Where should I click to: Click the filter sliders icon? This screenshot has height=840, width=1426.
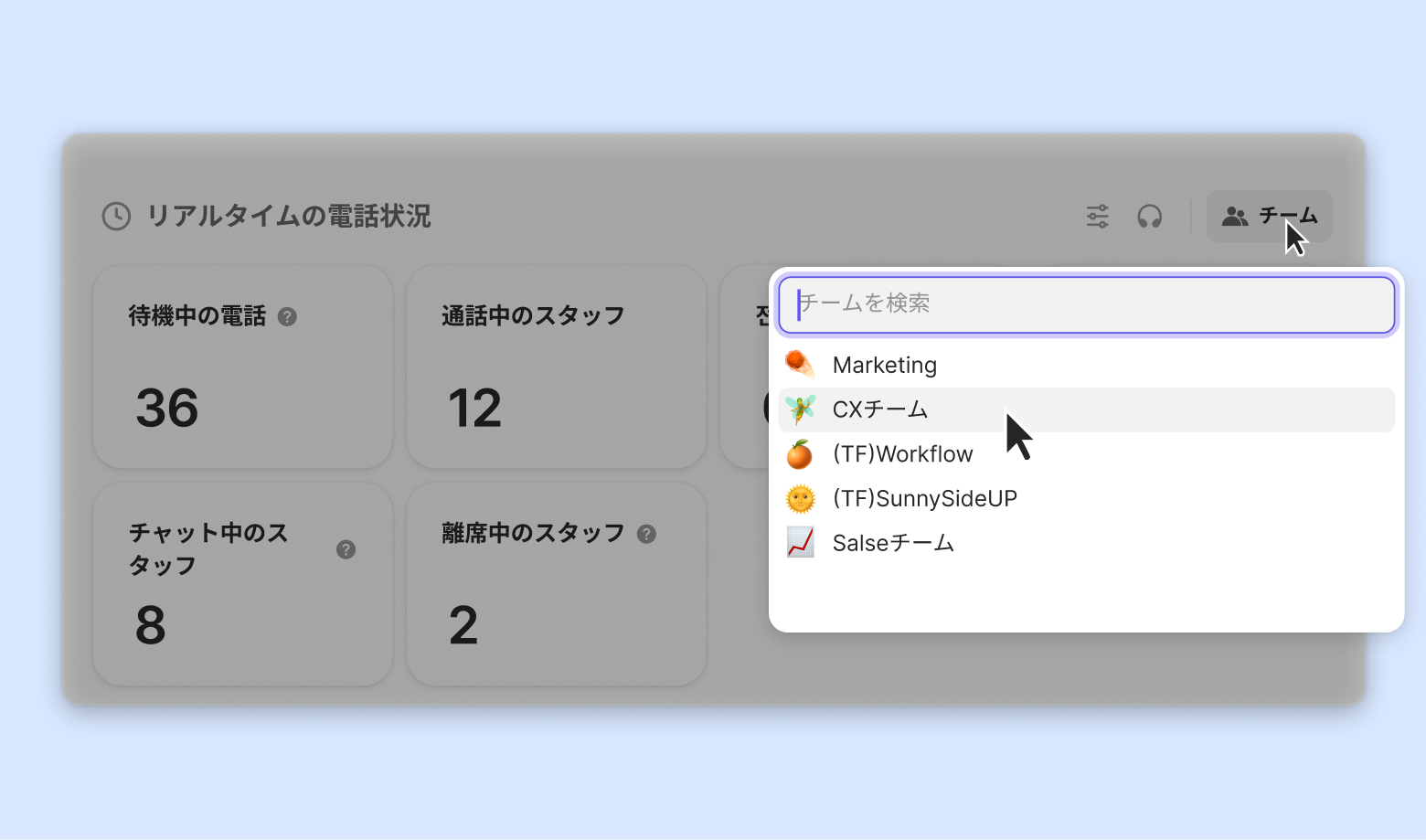tap(1097, 217)
